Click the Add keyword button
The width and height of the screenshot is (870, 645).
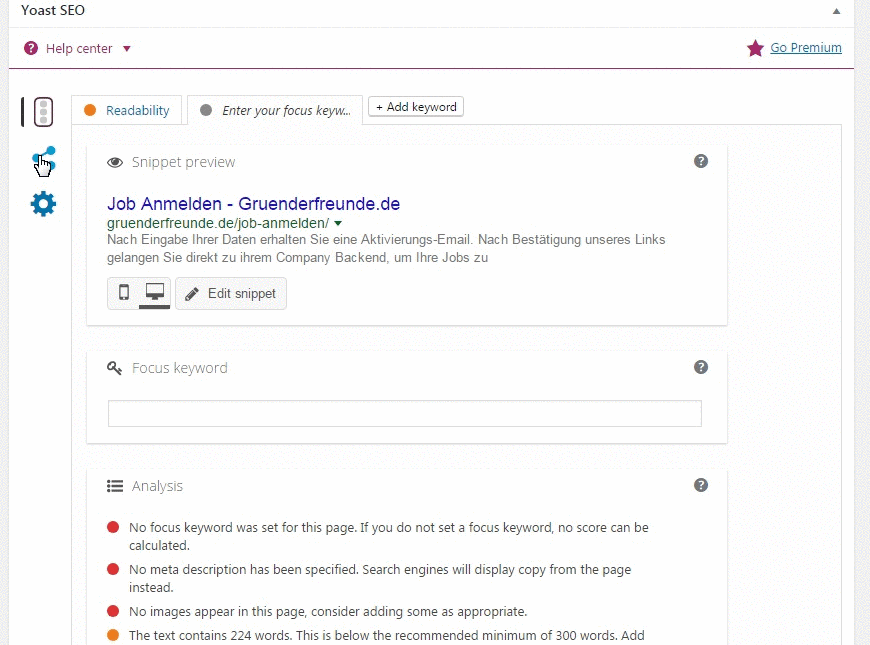[415, 107]
